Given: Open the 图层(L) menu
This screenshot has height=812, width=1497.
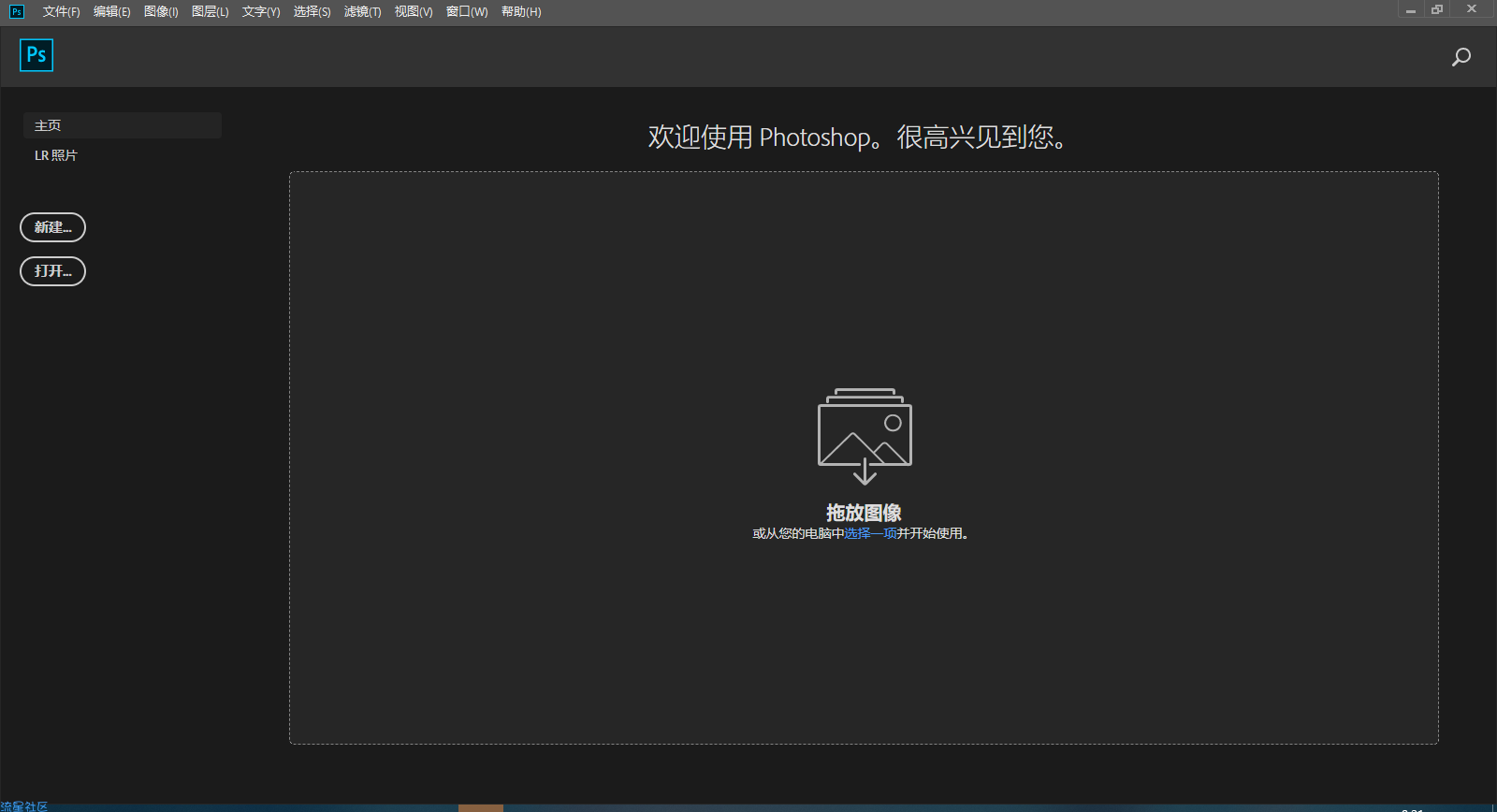Looking at the screenshot, I should (211, 12).
